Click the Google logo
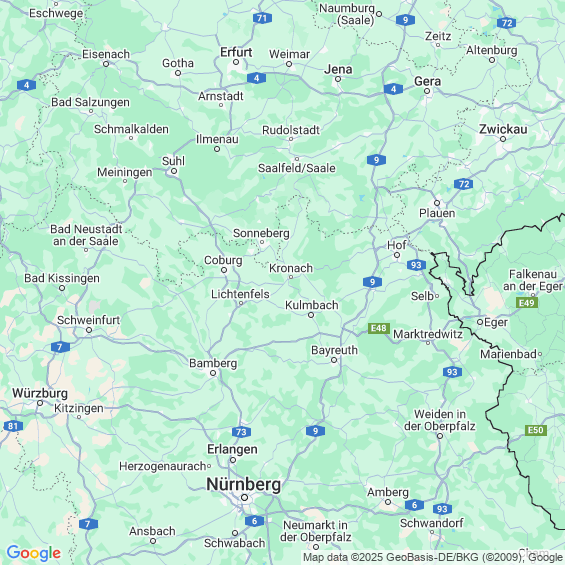Image resolution: width=565 pixels, height=565 pixels. (x=34, y=553)
